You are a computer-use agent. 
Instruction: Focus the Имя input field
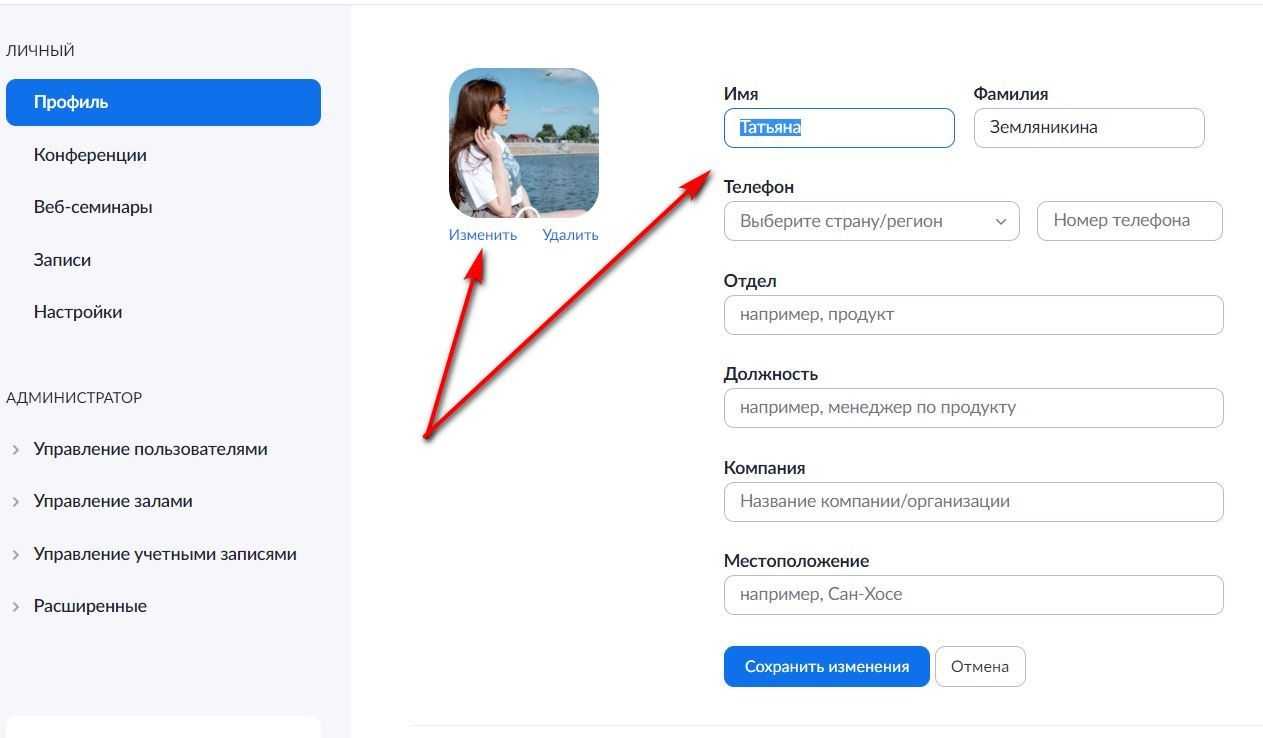(839, 128)
